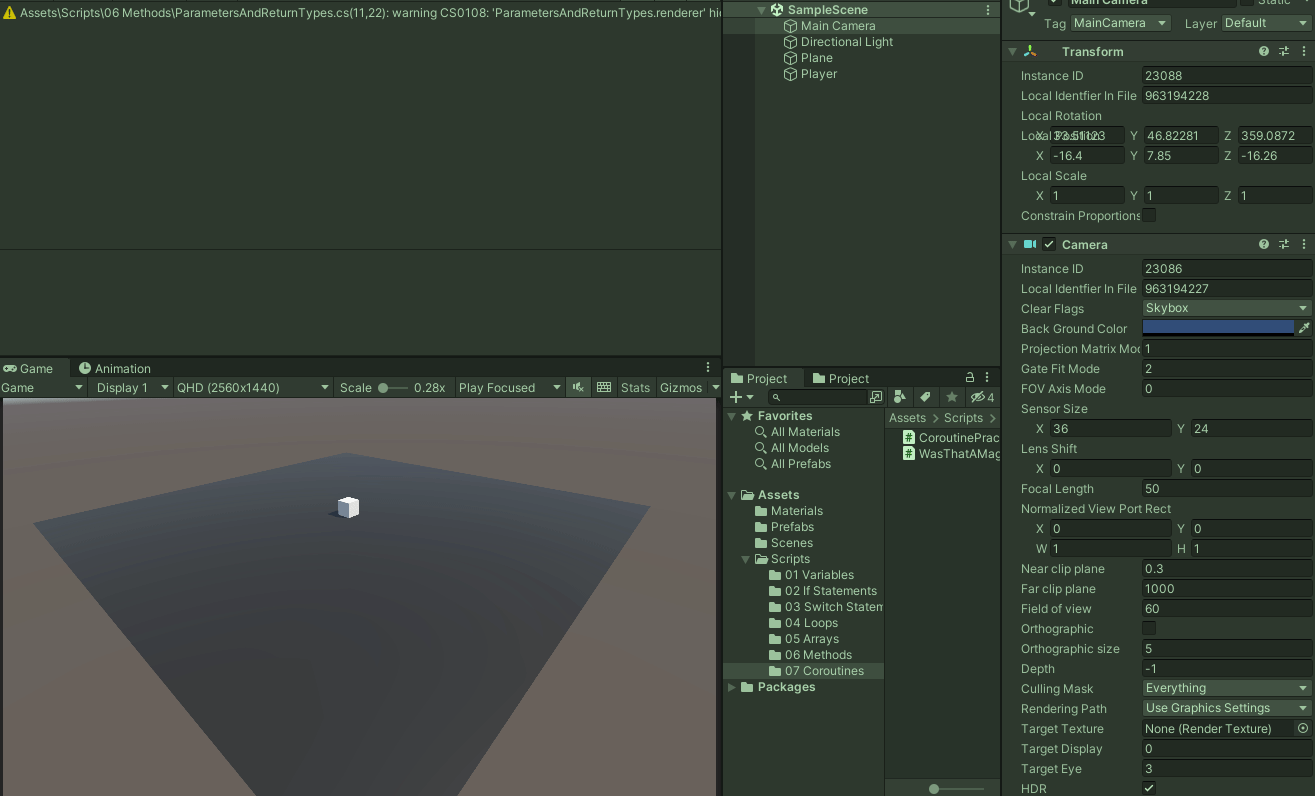Click the search-by-label tag icon

[925, 396]
